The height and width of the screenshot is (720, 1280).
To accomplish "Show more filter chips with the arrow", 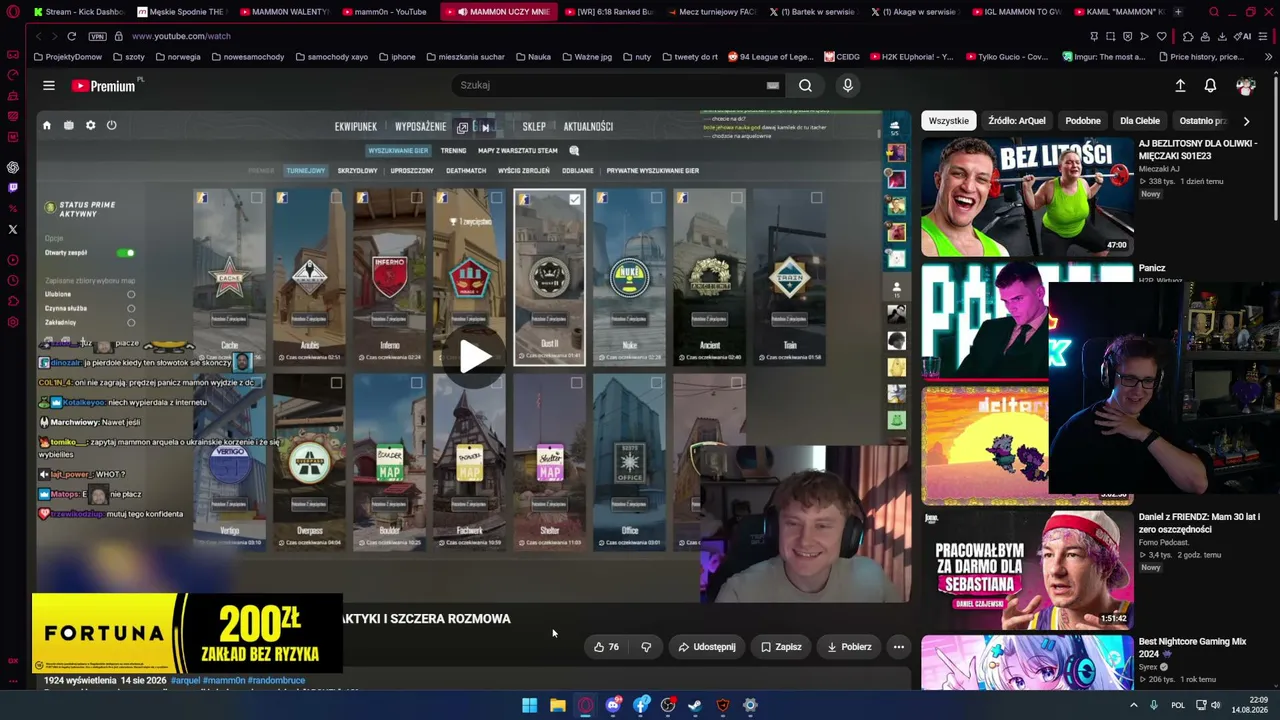I will tap(1246, 121).
